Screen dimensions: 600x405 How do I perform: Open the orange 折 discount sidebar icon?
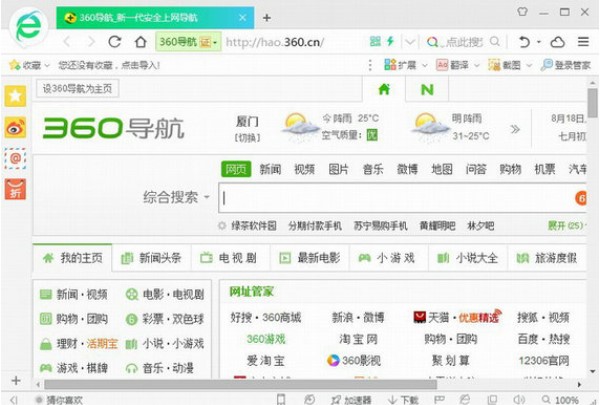(x=15, y=189)
